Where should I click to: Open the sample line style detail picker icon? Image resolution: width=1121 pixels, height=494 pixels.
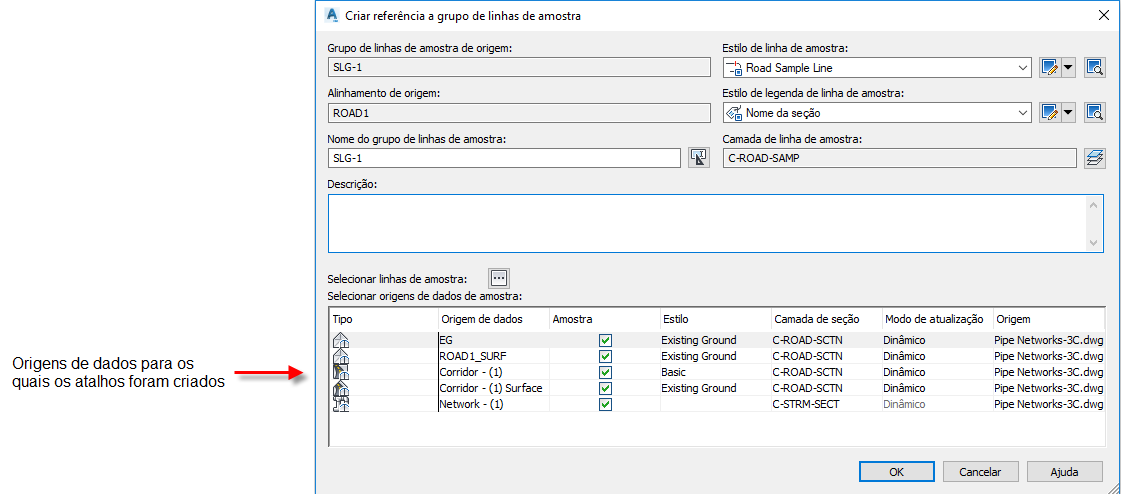1094,68
